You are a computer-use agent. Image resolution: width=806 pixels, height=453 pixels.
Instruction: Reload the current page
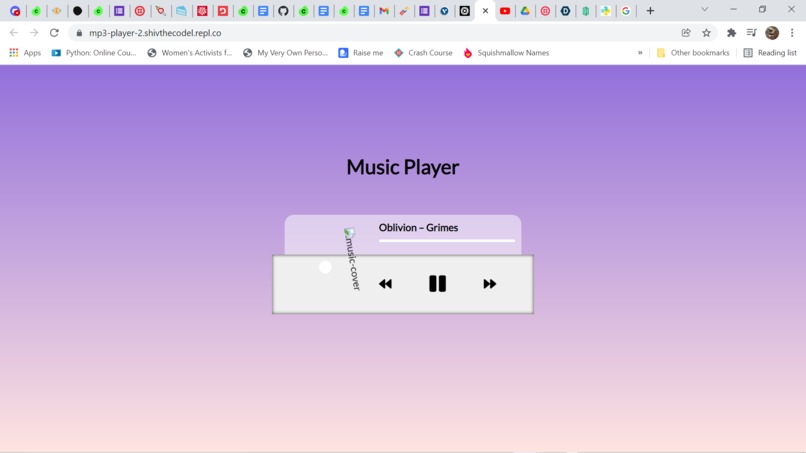point(54,32)
